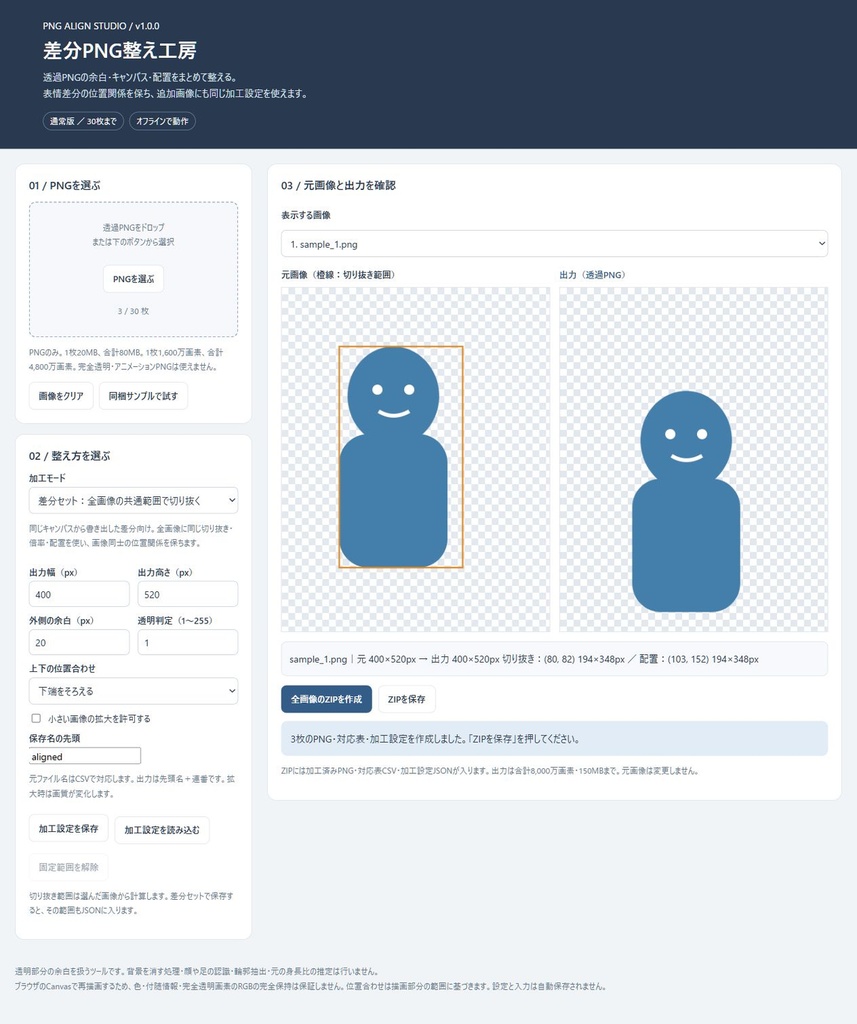The width and height of the screenshot is (857, 1024).
Task: Click the 出力（透過PNG） label
Action: tap(593, 275)
